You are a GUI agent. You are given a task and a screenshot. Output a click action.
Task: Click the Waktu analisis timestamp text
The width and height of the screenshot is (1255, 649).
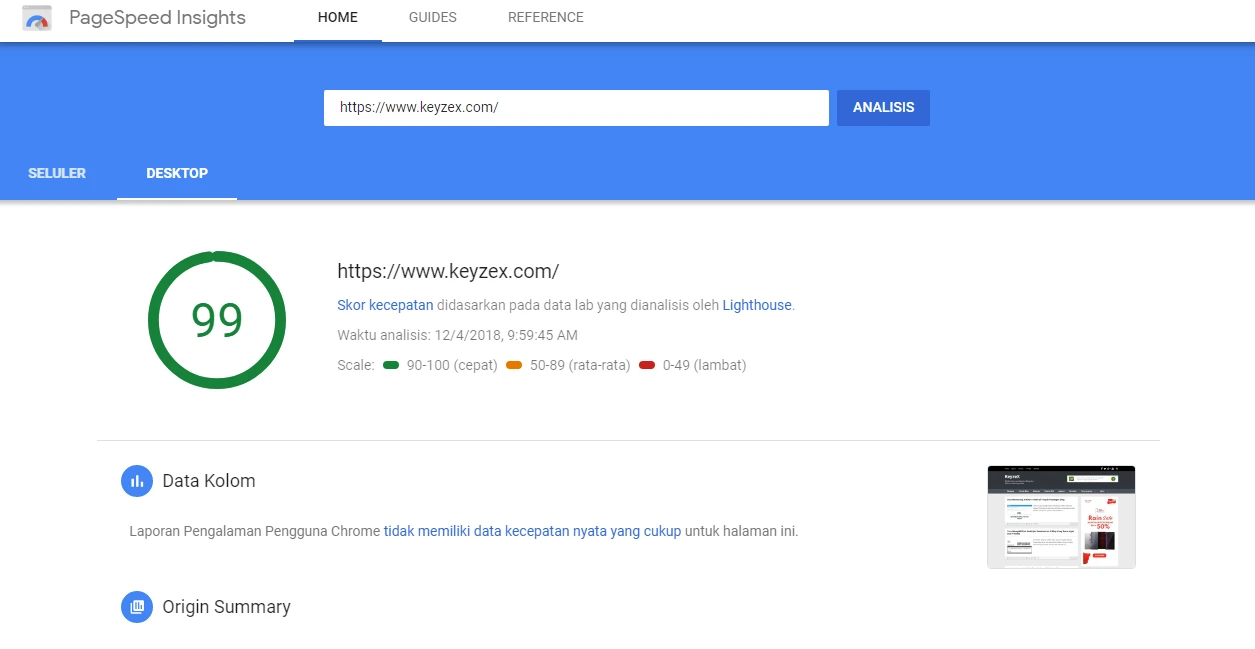pos(457,335)
